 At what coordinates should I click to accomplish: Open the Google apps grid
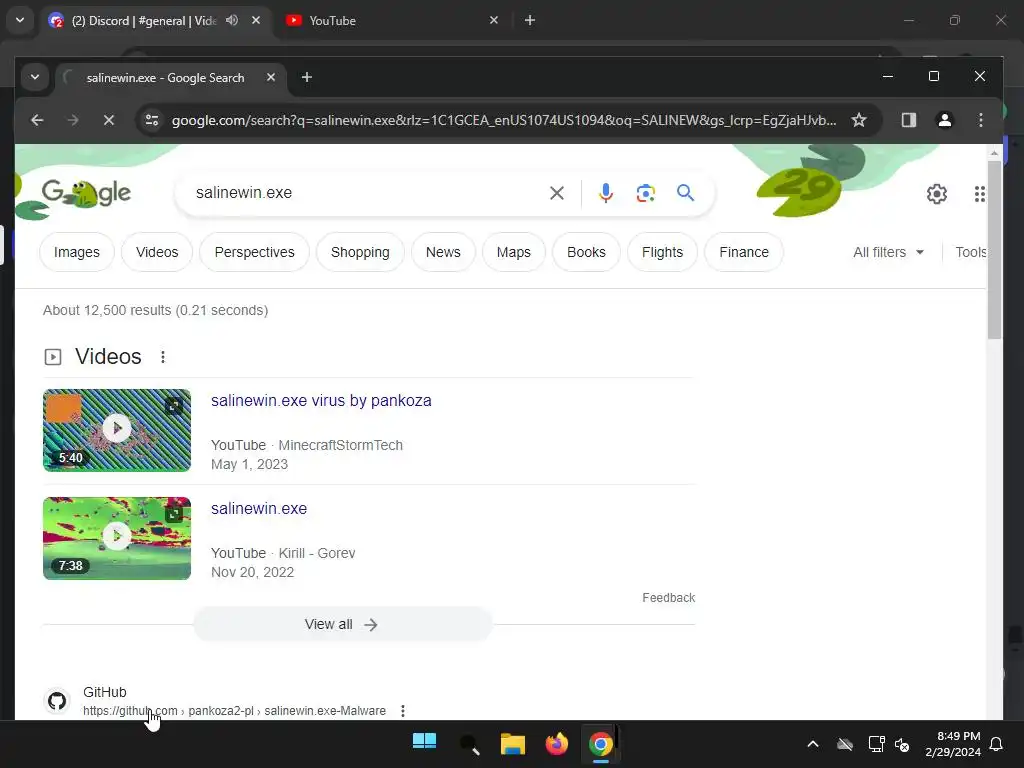tap(980, 194)
